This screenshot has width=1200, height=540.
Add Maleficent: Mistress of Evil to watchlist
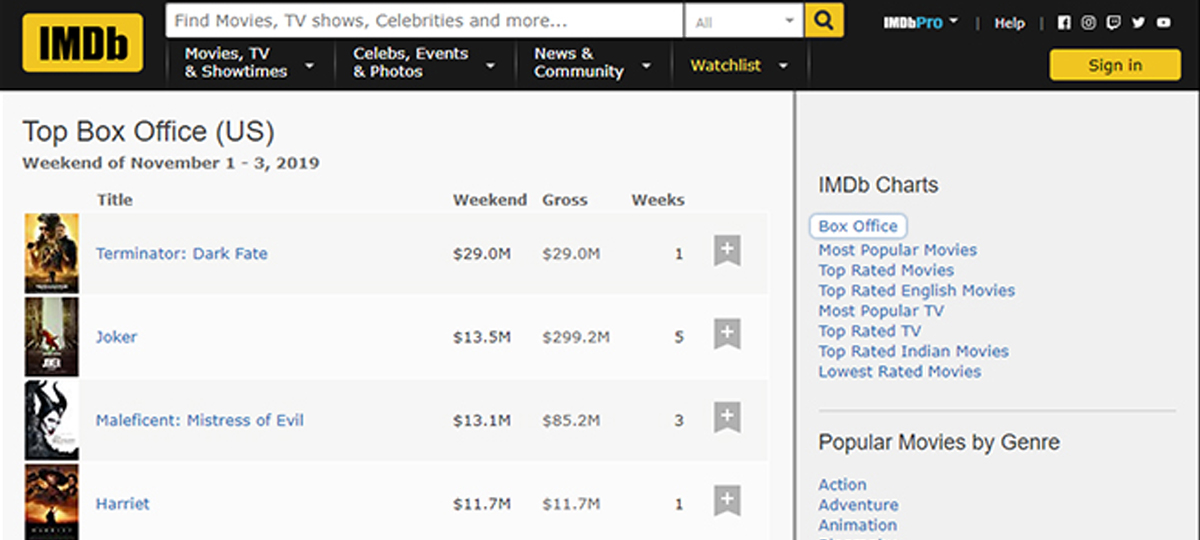click(x=727, y=418)
